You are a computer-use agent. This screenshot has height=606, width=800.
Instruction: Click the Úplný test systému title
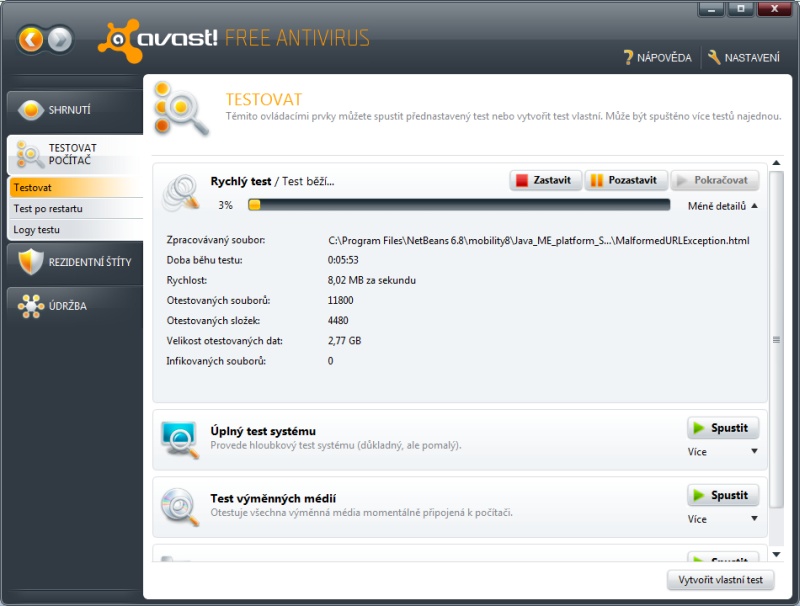click(x=263, y=431)
